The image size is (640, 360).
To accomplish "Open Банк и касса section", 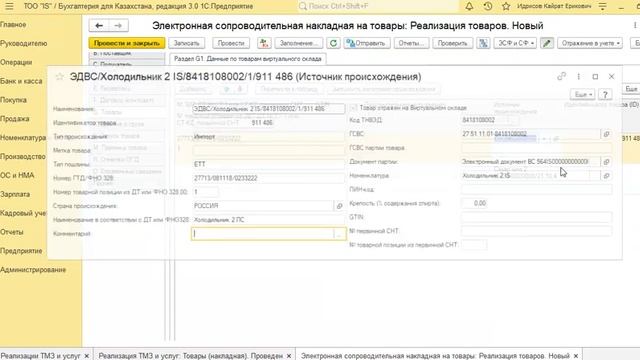I will tap(21, 81).
